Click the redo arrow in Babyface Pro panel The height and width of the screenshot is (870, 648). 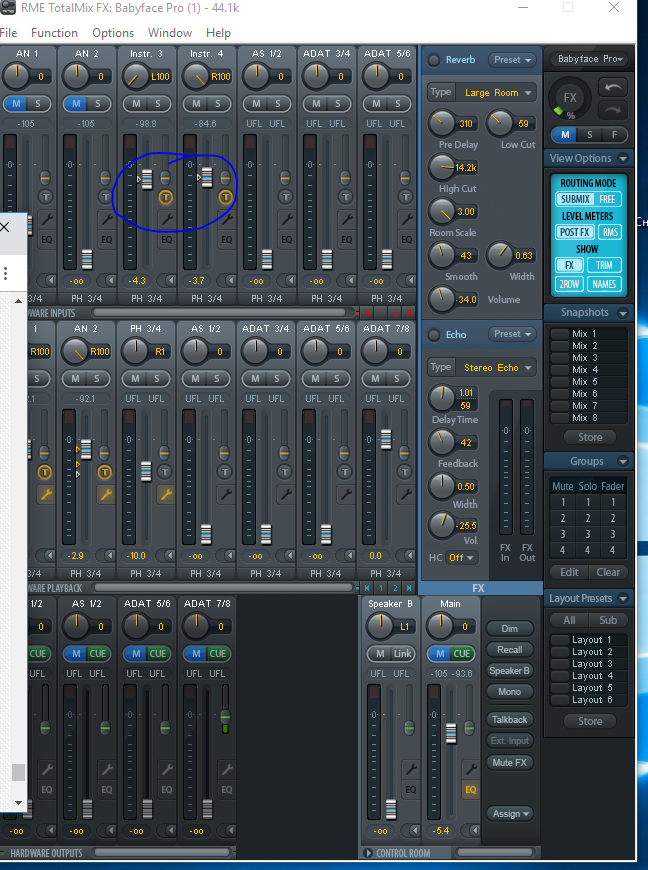click(612, 110)
